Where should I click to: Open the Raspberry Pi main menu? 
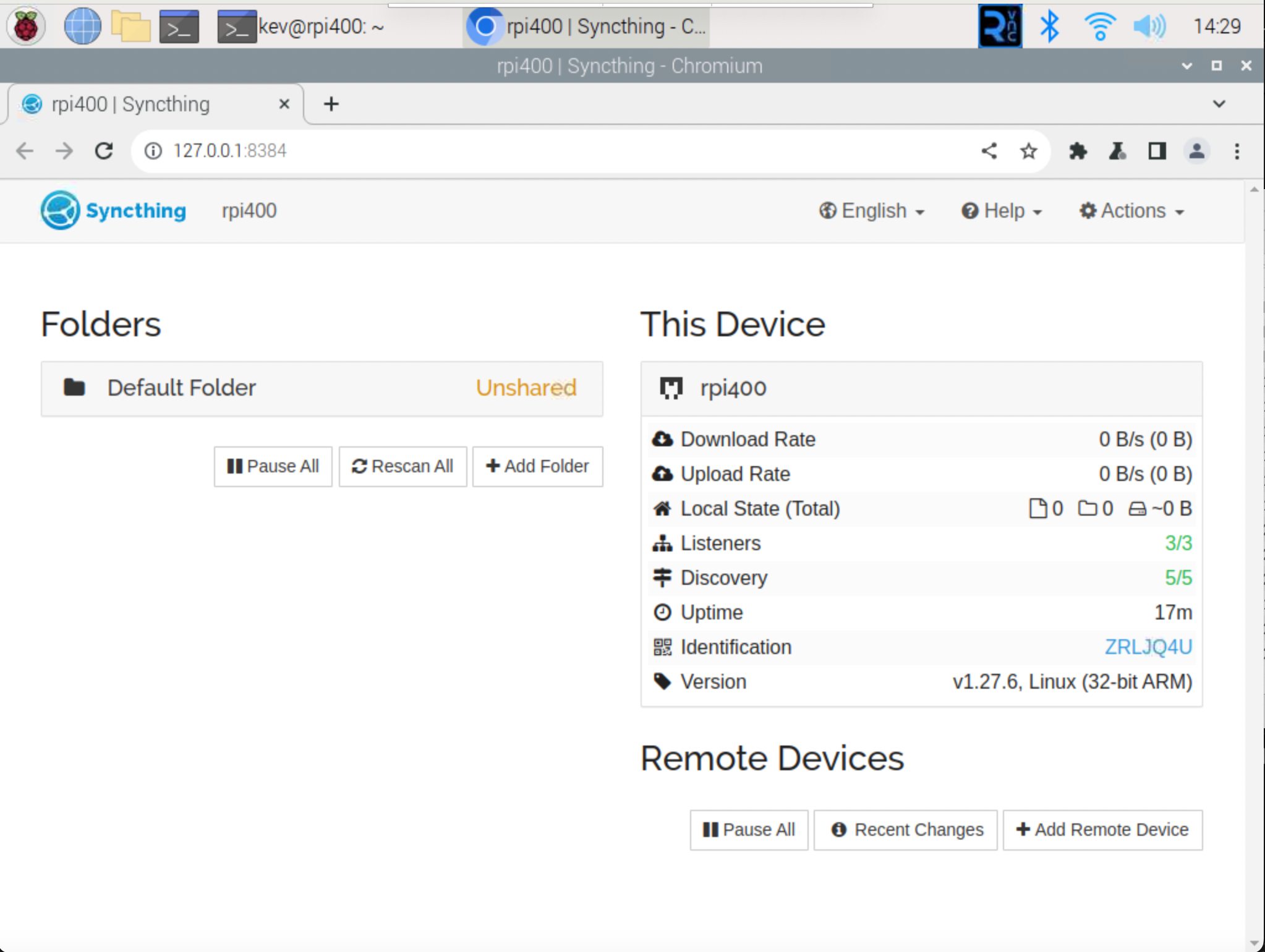point(25,26)
